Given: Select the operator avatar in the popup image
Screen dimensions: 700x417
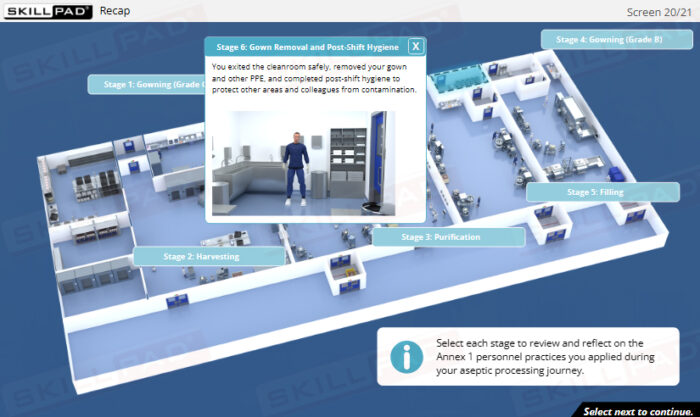Looking at the screenshot, I should (294, 166).
